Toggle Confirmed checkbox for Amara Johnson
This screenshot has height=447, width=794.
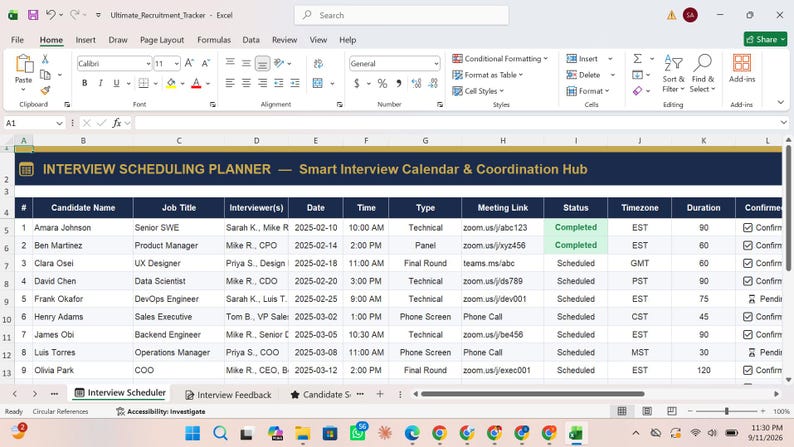click(747, 228)
